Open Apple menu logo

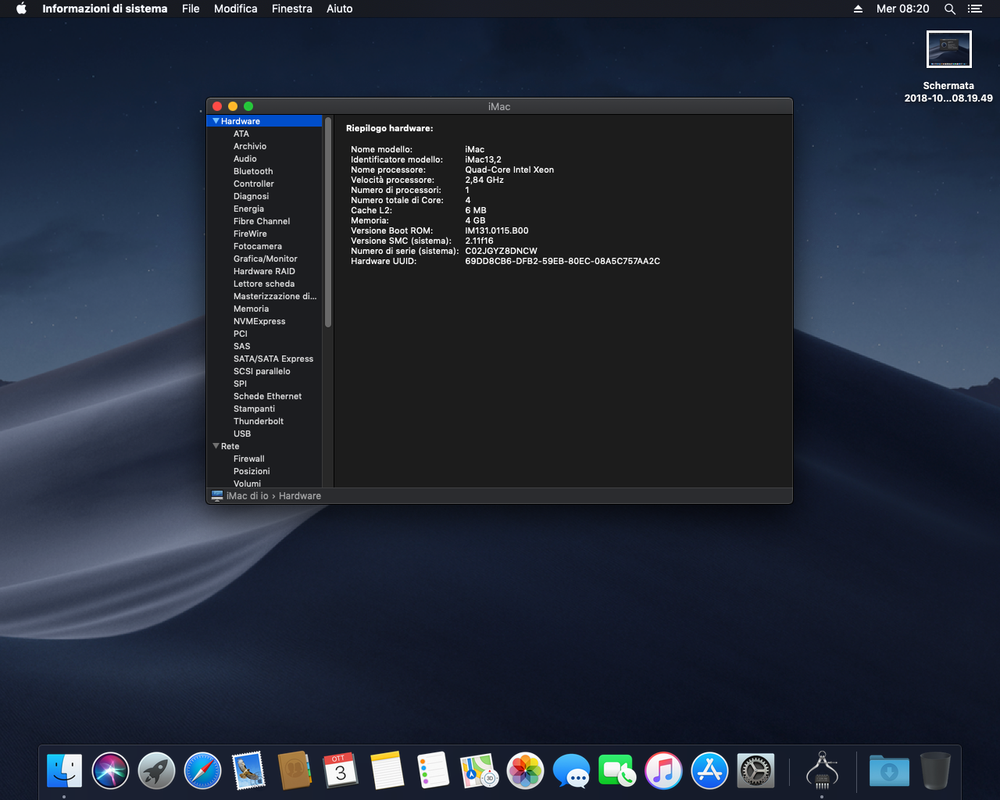pyautogui.click(x=21, y=8)
